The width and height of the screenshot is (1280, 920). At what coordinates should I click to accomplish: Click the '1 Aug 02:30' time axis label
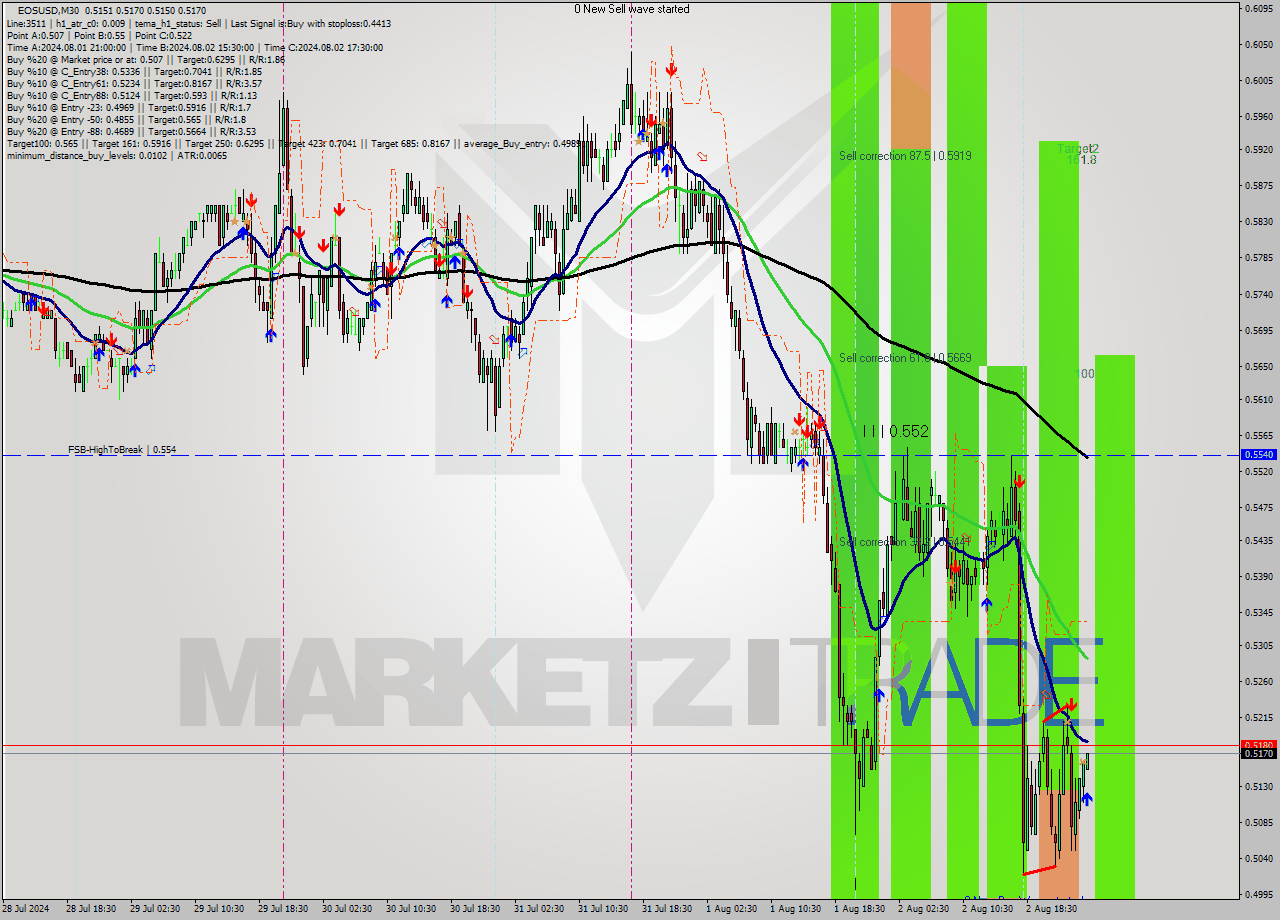click(x=732, y=909)
